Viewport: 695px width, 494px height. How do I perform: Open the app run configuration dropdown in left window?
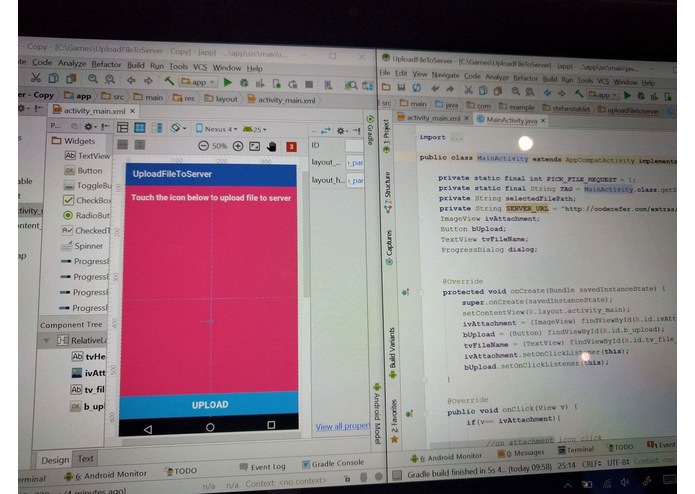[198, 82]
